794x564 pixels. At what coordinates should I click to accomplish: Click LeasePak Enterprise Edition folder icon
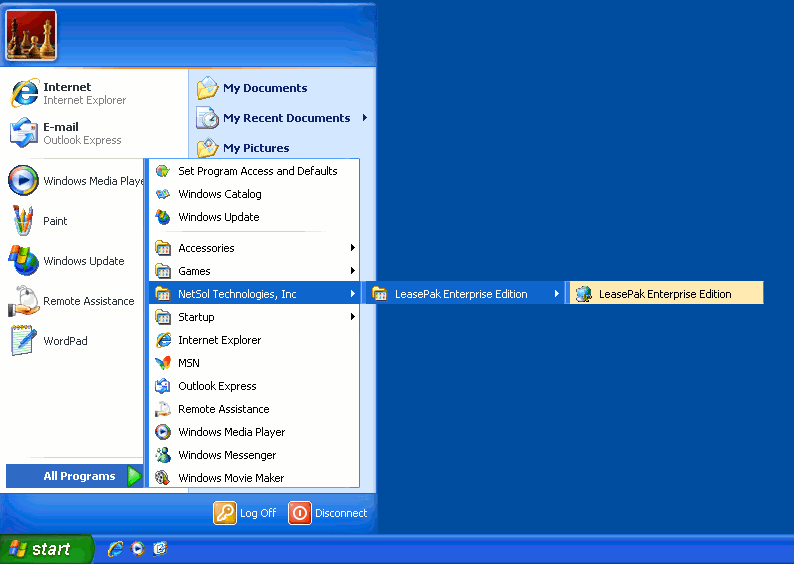tap(380, 294)
